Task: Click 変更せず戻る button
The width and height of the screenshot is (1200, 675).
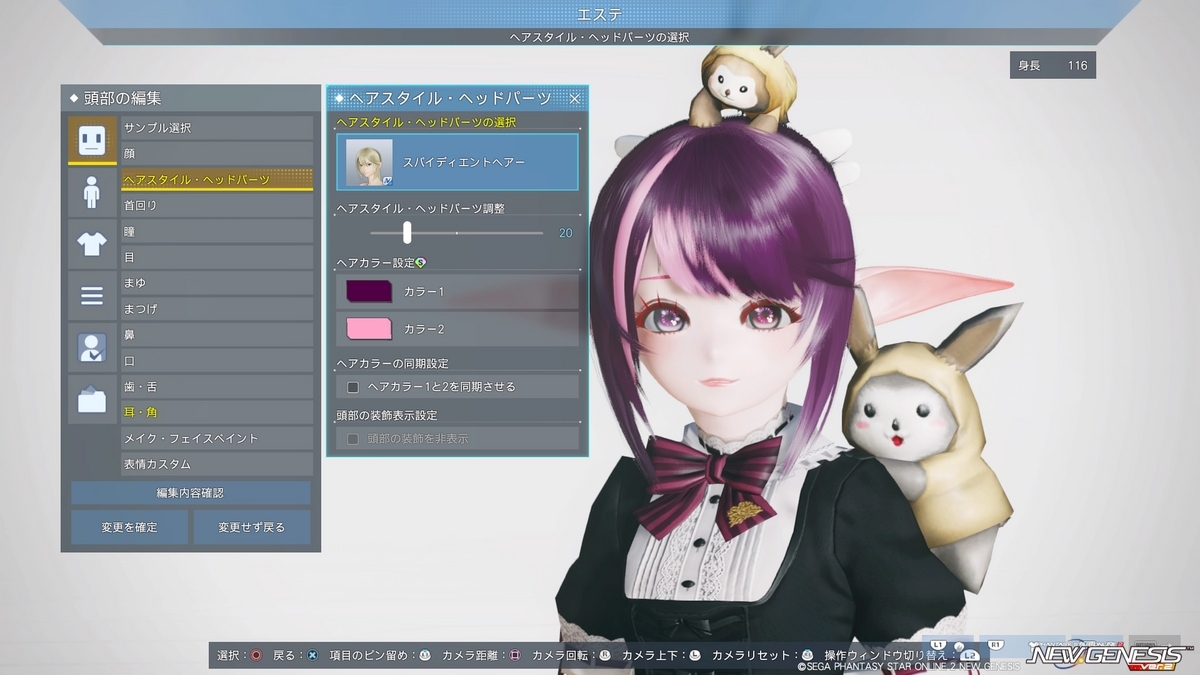Action: (252, 527)
